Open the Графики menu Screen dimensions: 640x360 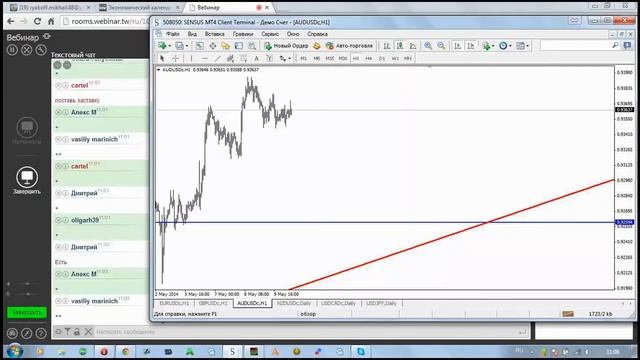[243, 34]
